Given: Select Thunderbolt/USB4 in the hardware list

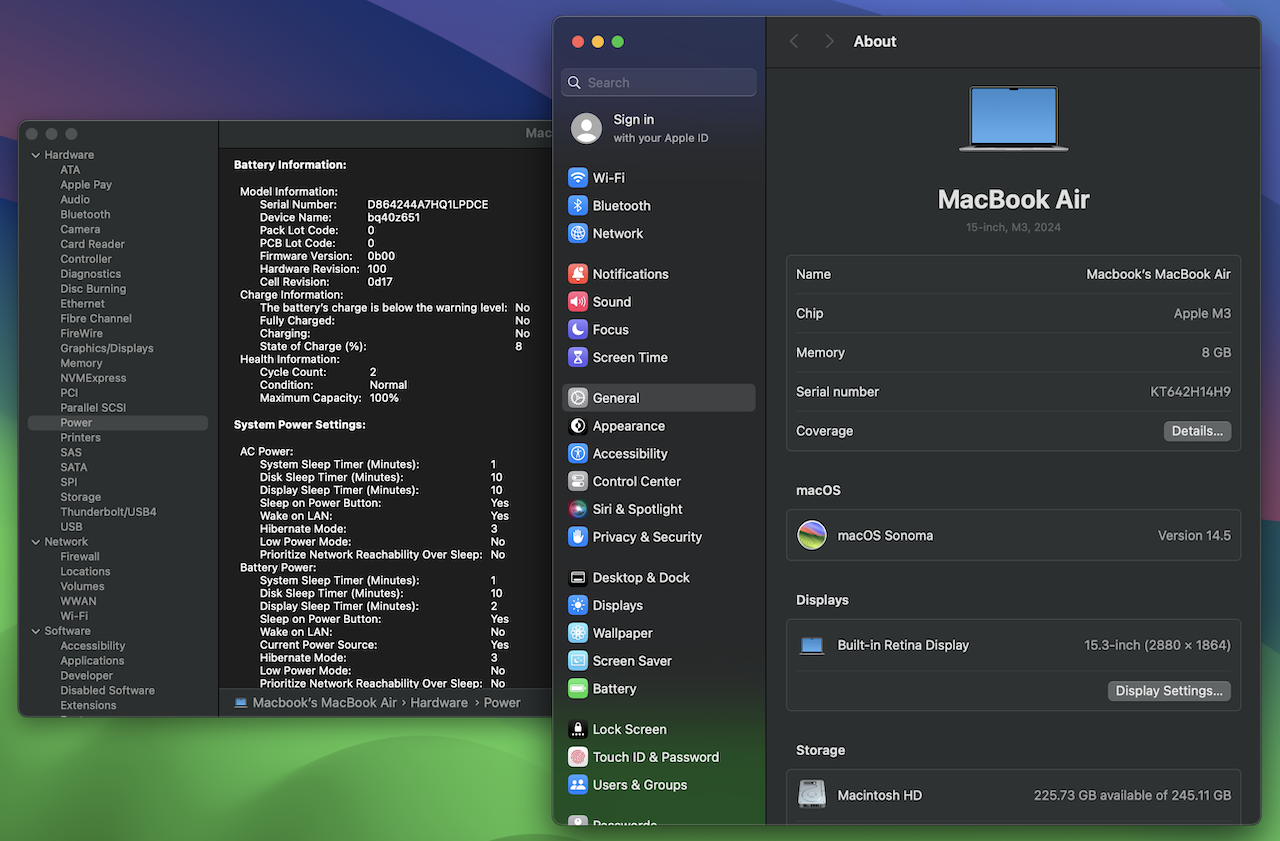Looking at the screenshot, I should coord(108,512).
